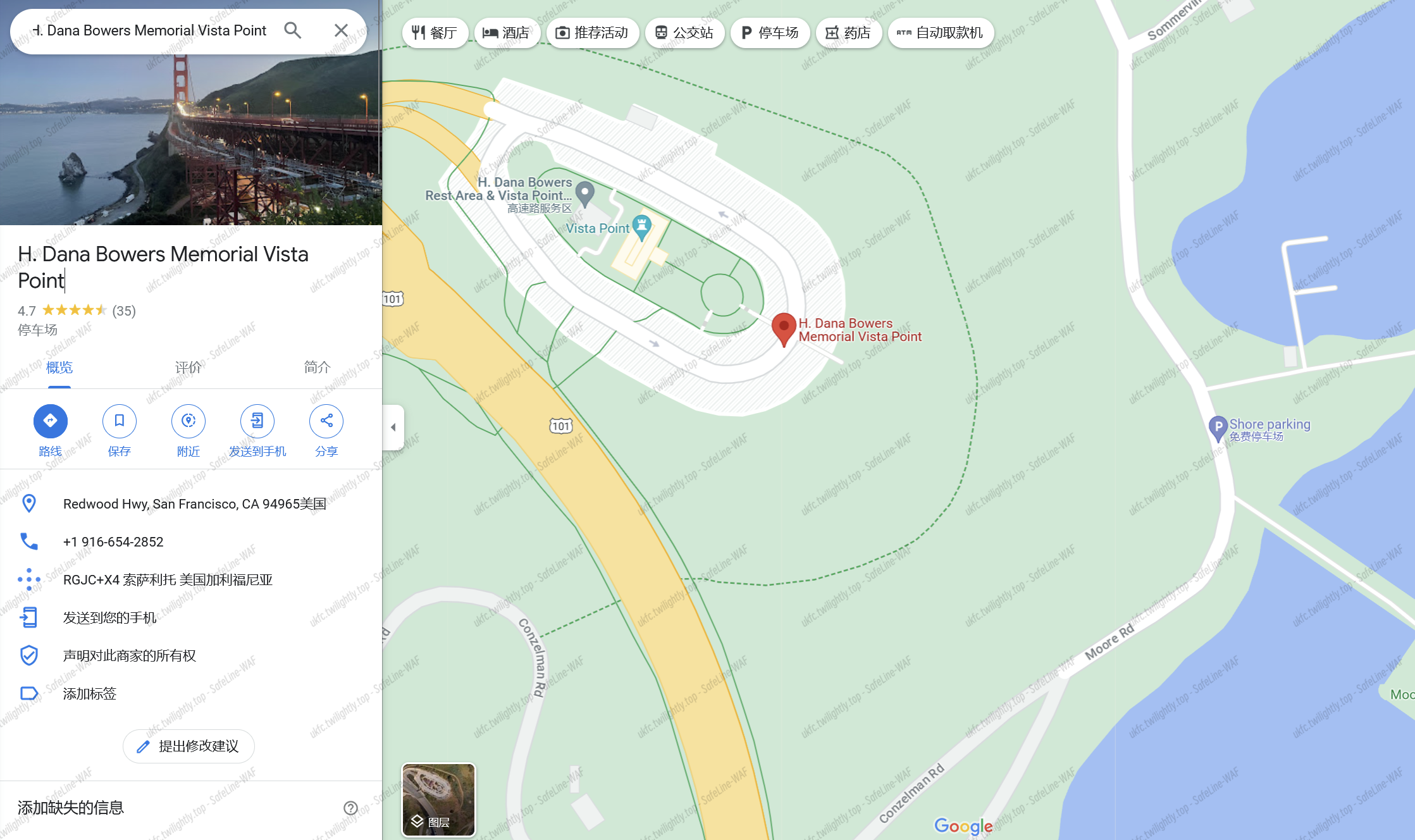
Task: Search nearby with the 附近 icon
Action: (x=188, y=421)
